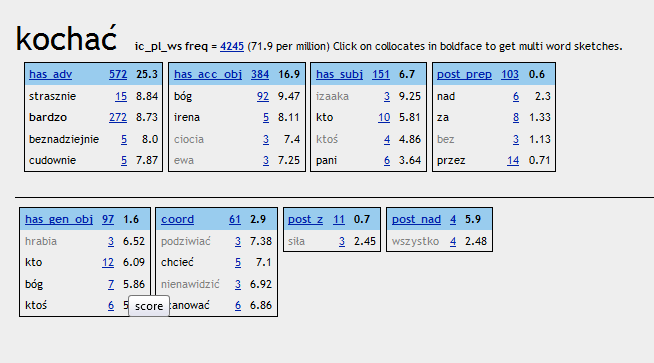Open the total frequency 4245 link
This screenshot has width=654, height=363.
[231, 46]
